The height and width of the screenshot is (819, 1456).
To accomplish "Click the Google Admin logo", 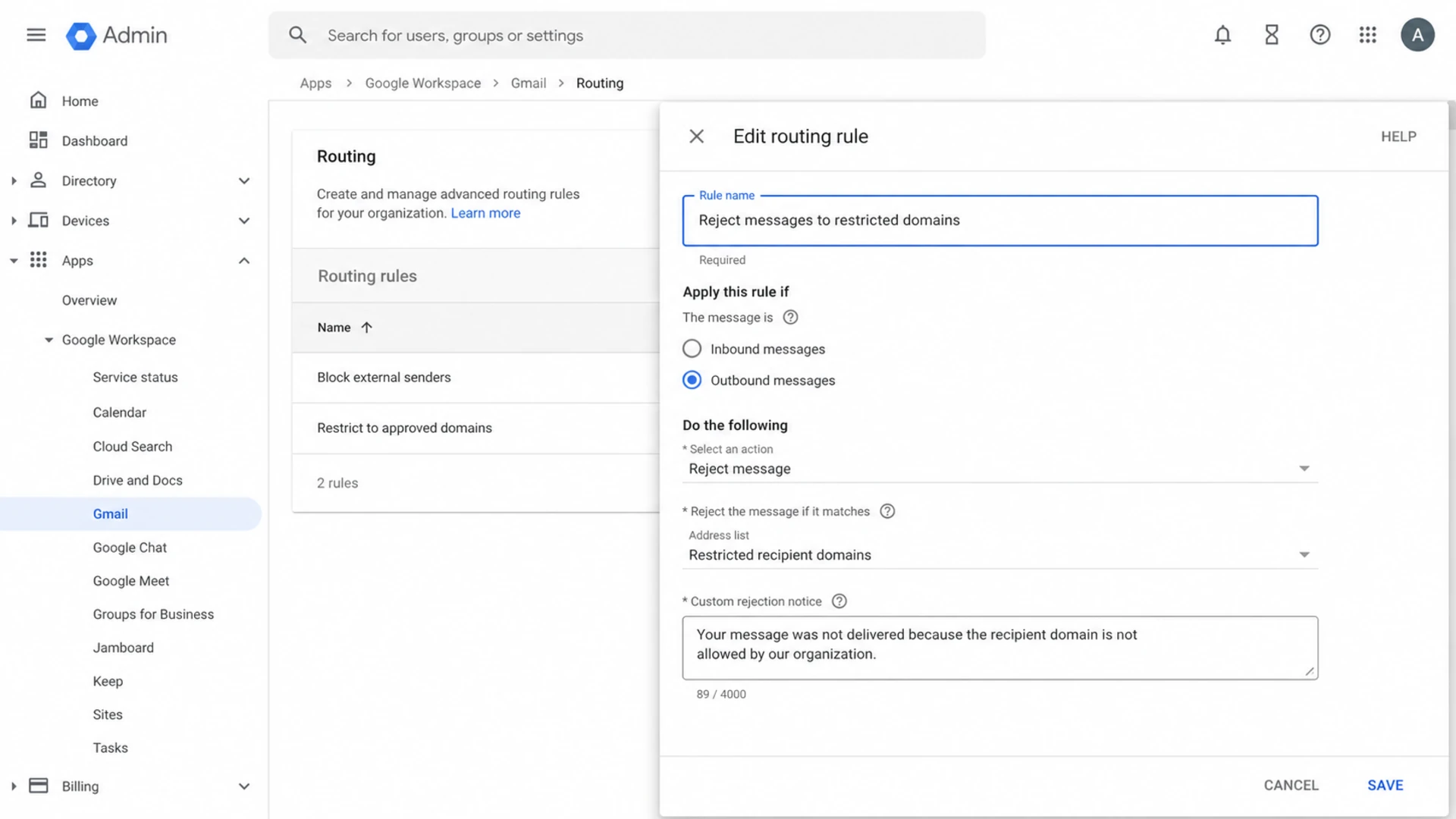I will tap(116, 36).
